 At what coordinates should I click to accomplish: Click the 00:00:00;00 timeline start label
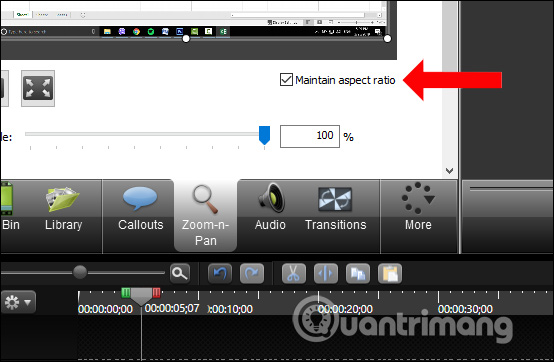105,309
